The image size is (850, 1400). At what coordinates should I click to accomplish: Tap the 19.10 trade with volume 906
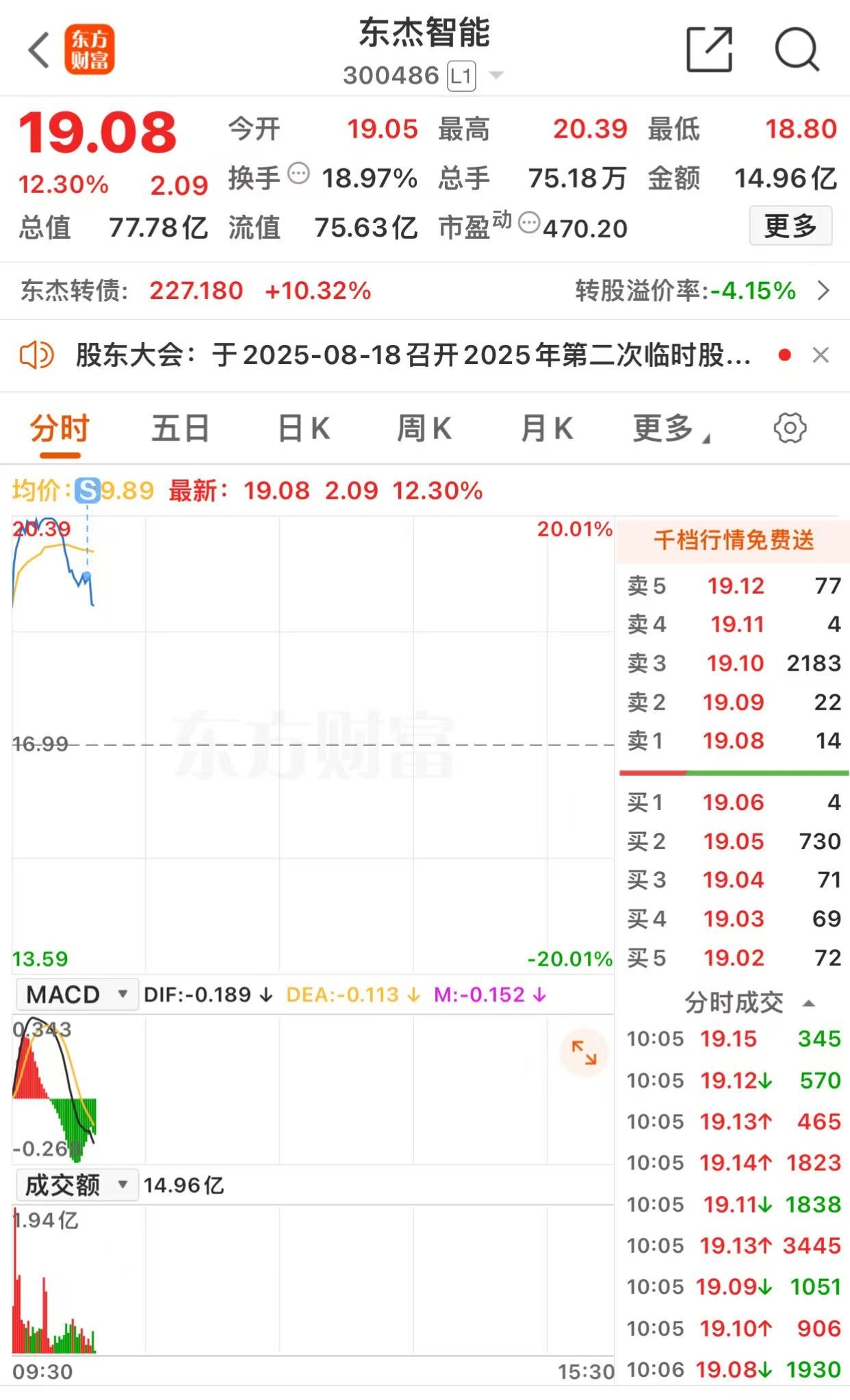click(734, 1328)
